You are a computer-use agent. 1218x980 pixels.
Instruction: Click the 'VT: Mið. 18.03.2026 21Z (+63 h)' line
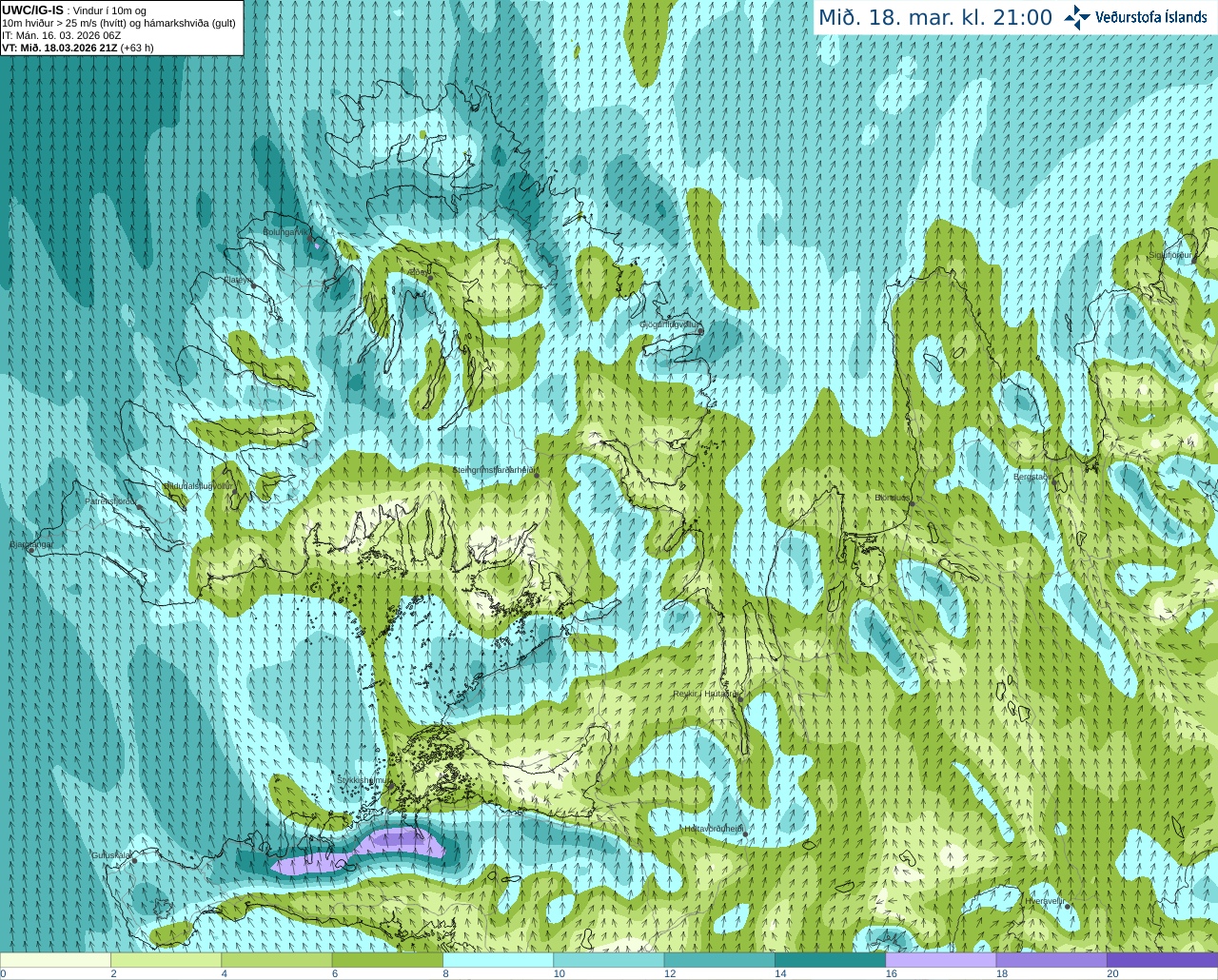[x=78, y=48]
